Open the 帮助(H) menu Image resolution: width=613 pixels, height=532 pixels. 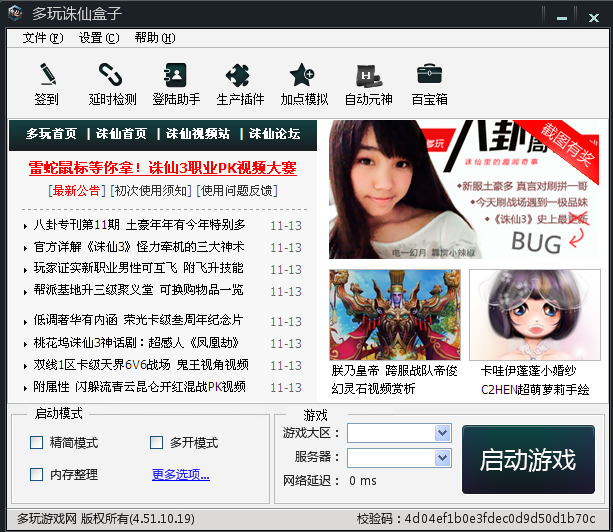[155, 38]
